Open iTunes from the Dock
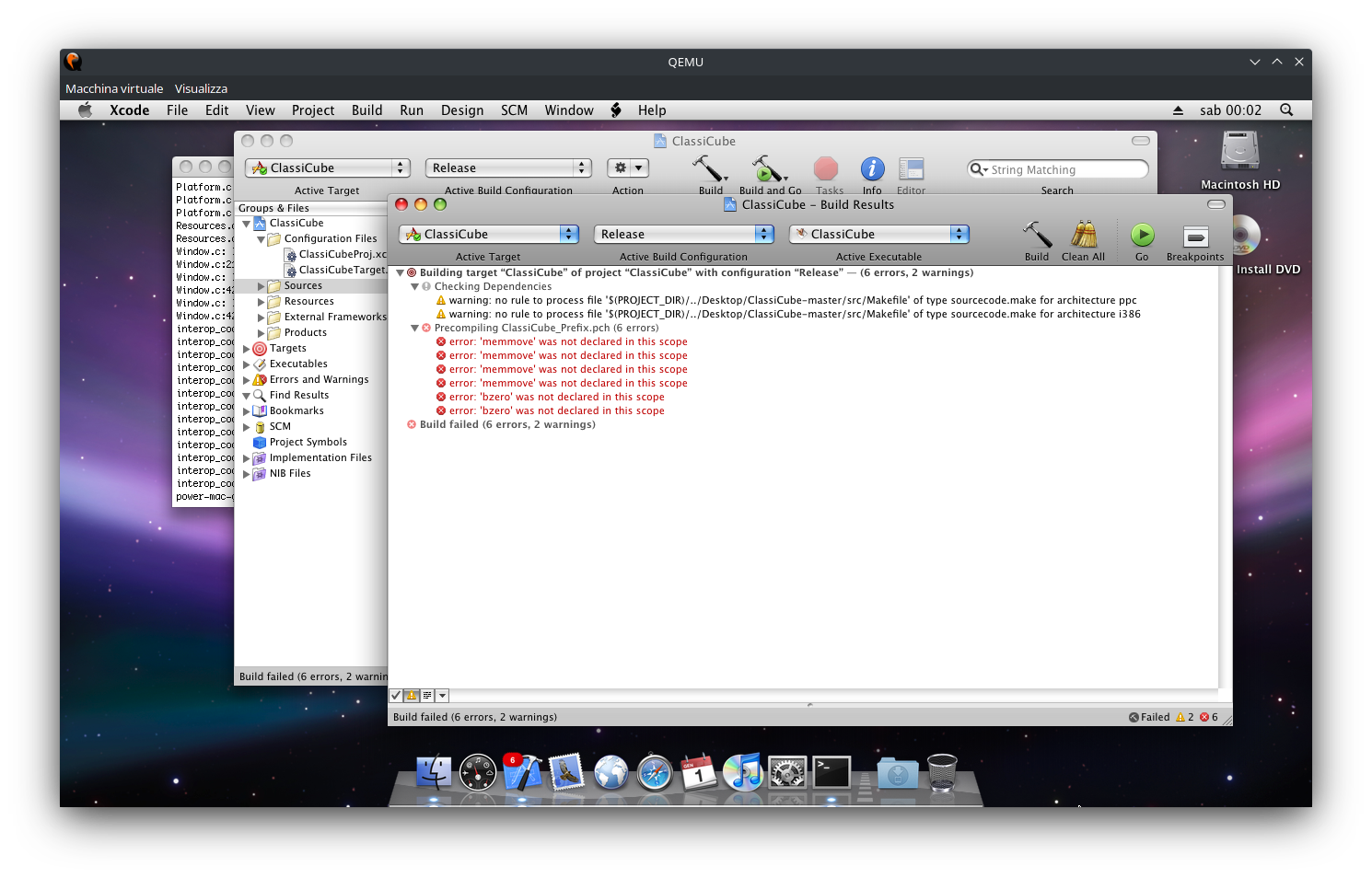Image resolution: width=1372 pixels, height=878 pixels. point(743,772)
